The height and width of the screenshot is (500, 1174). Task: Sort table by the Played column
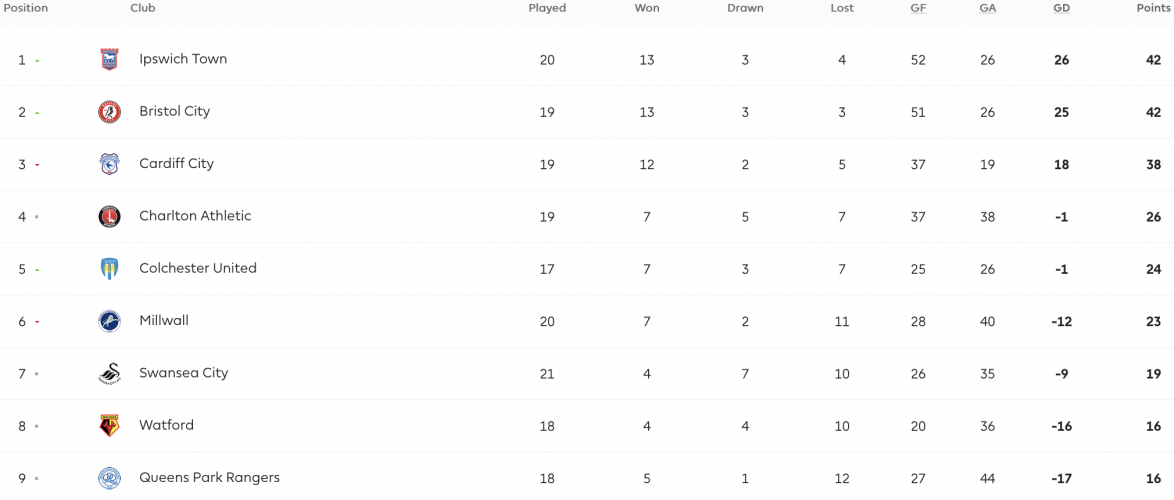click(547, 8)
